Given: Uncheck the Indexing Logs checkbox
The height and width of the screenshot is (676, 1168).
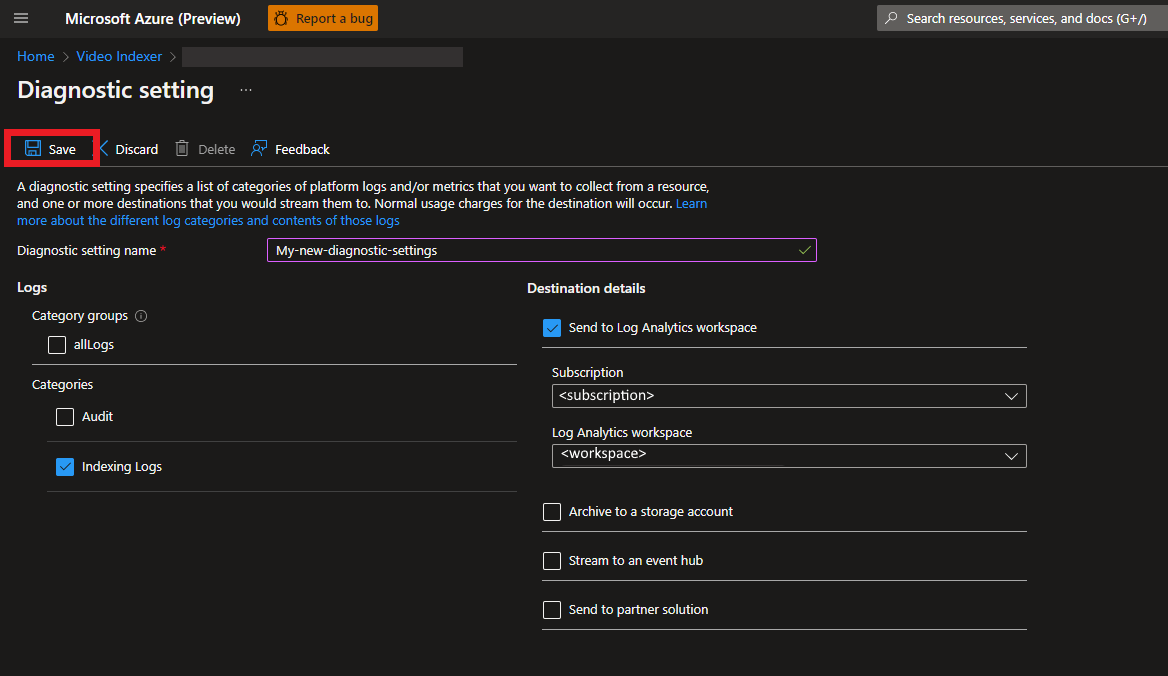Looking at the screenshot, I should coord(65,467).
